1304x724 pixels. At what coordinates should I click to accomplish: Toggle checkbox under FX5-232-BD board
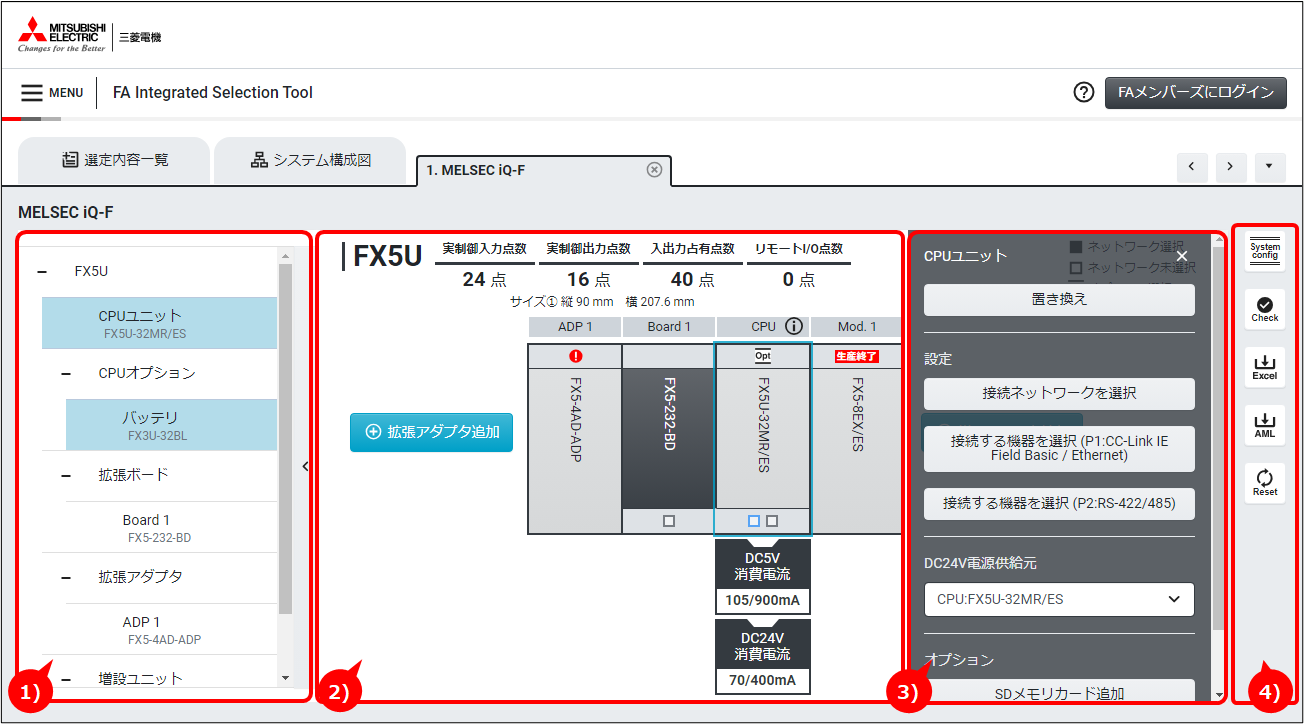click(x=669, y=521)
